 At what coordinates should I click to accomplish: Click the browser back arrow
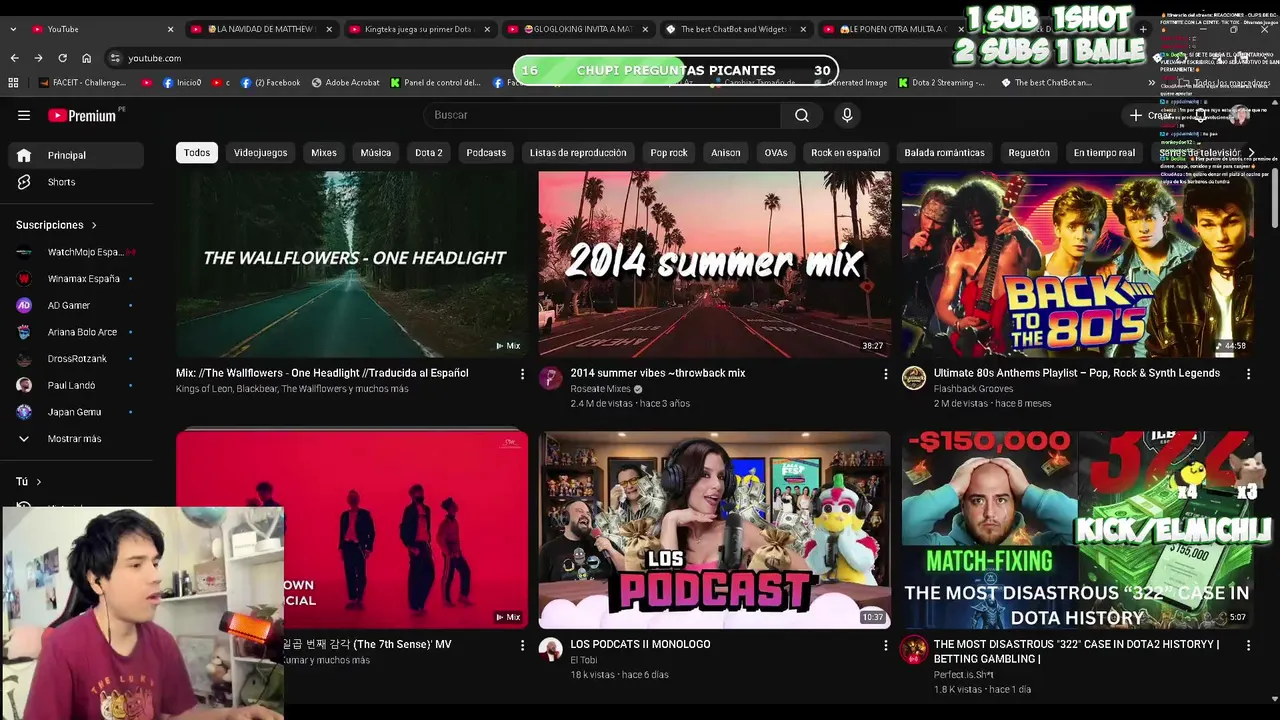point(15,58)
